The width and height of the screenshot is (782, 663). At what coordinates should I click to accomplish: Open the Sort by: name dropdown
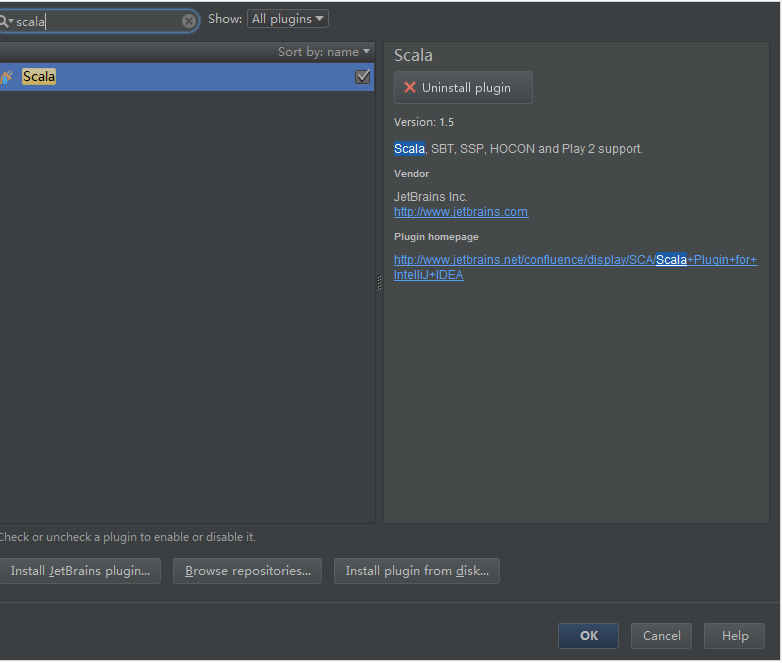point(324,52)
